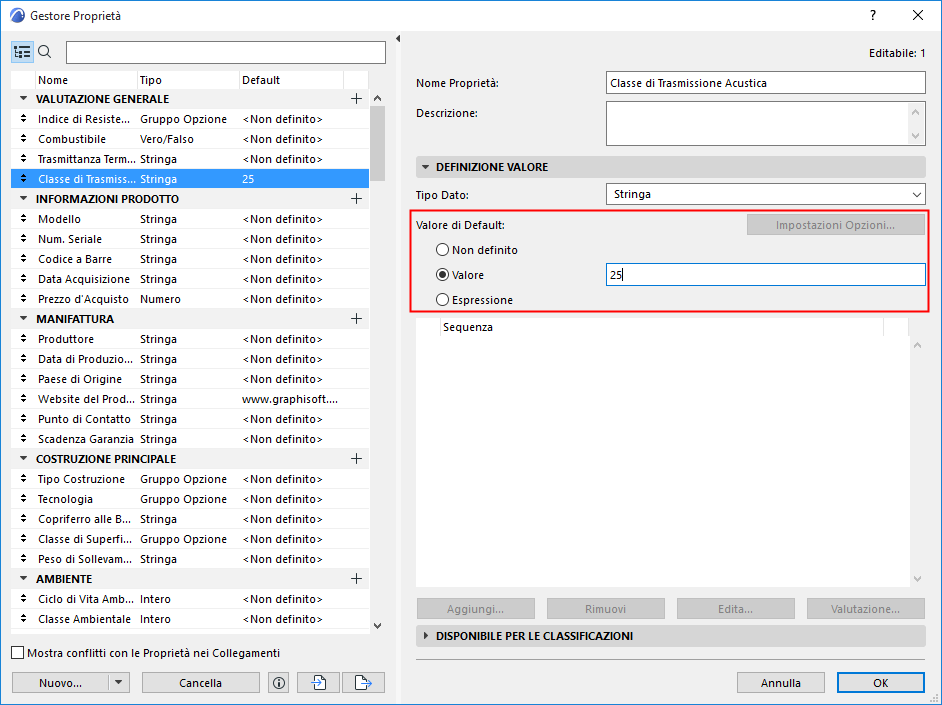The height and width of the screenshot is (705, 942).
Task: Select the Valore radio button
Action: [442, 275]
